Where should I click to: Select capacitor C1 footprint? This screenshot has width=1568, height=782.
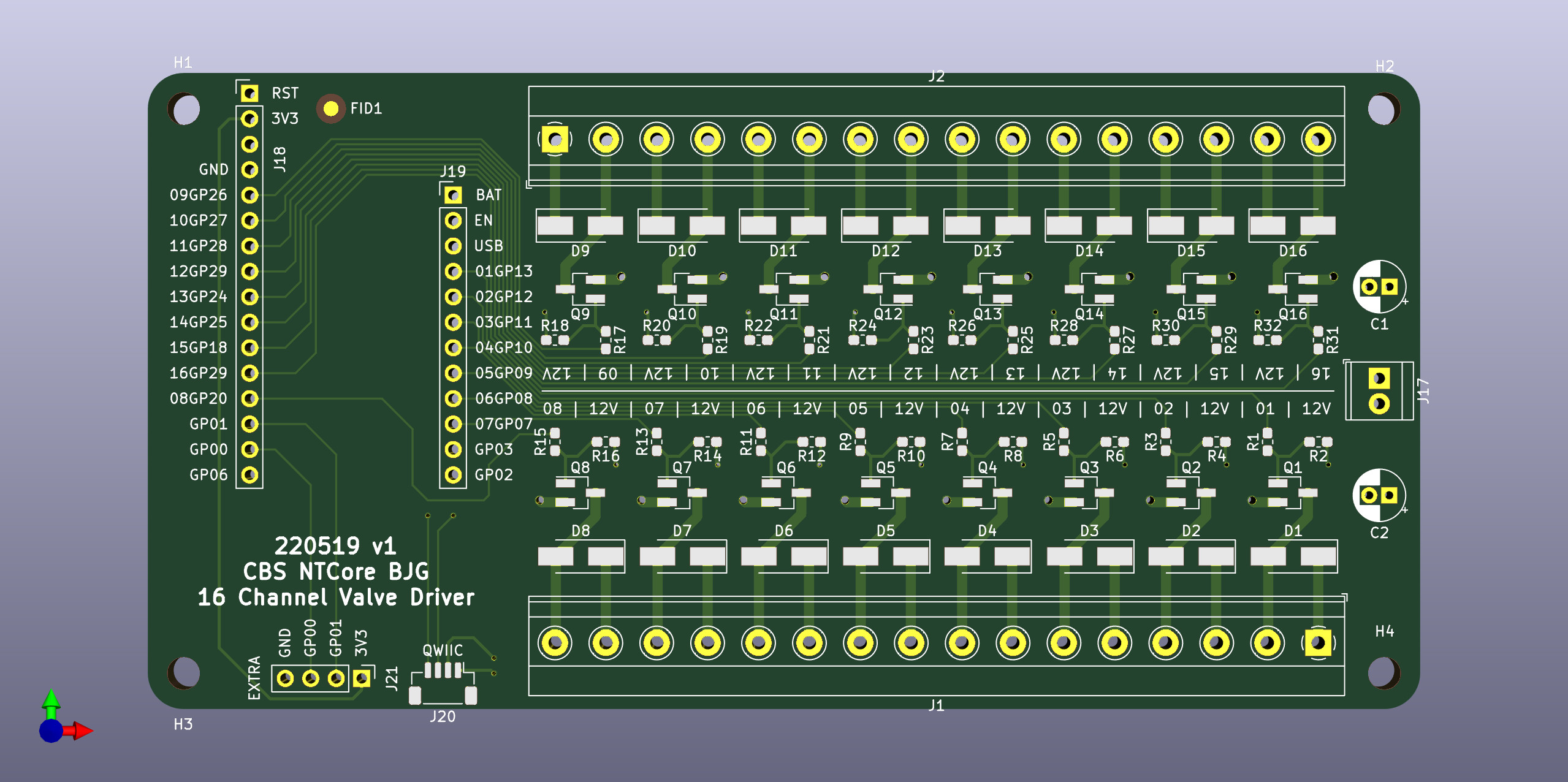[1379, 286]
